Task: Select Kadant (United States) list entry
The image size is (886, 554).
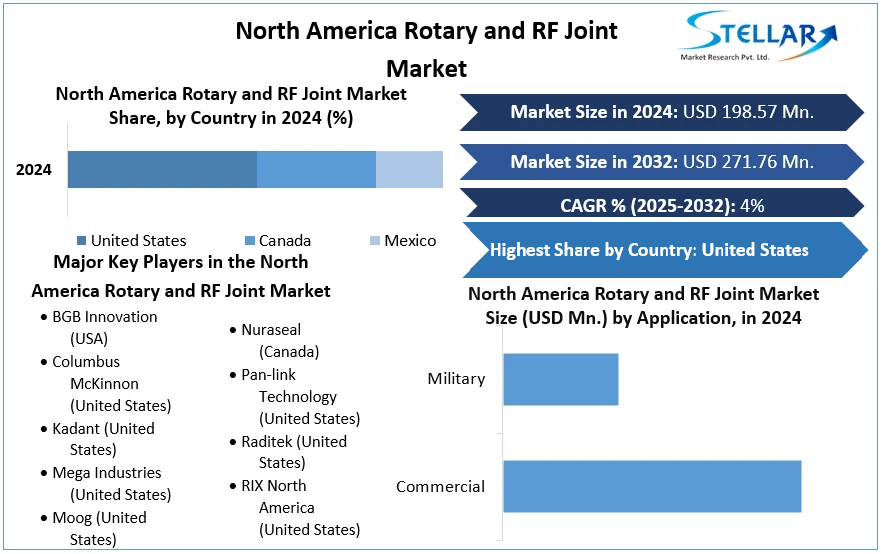Action: pyautogui.click(x=98, y=439)
